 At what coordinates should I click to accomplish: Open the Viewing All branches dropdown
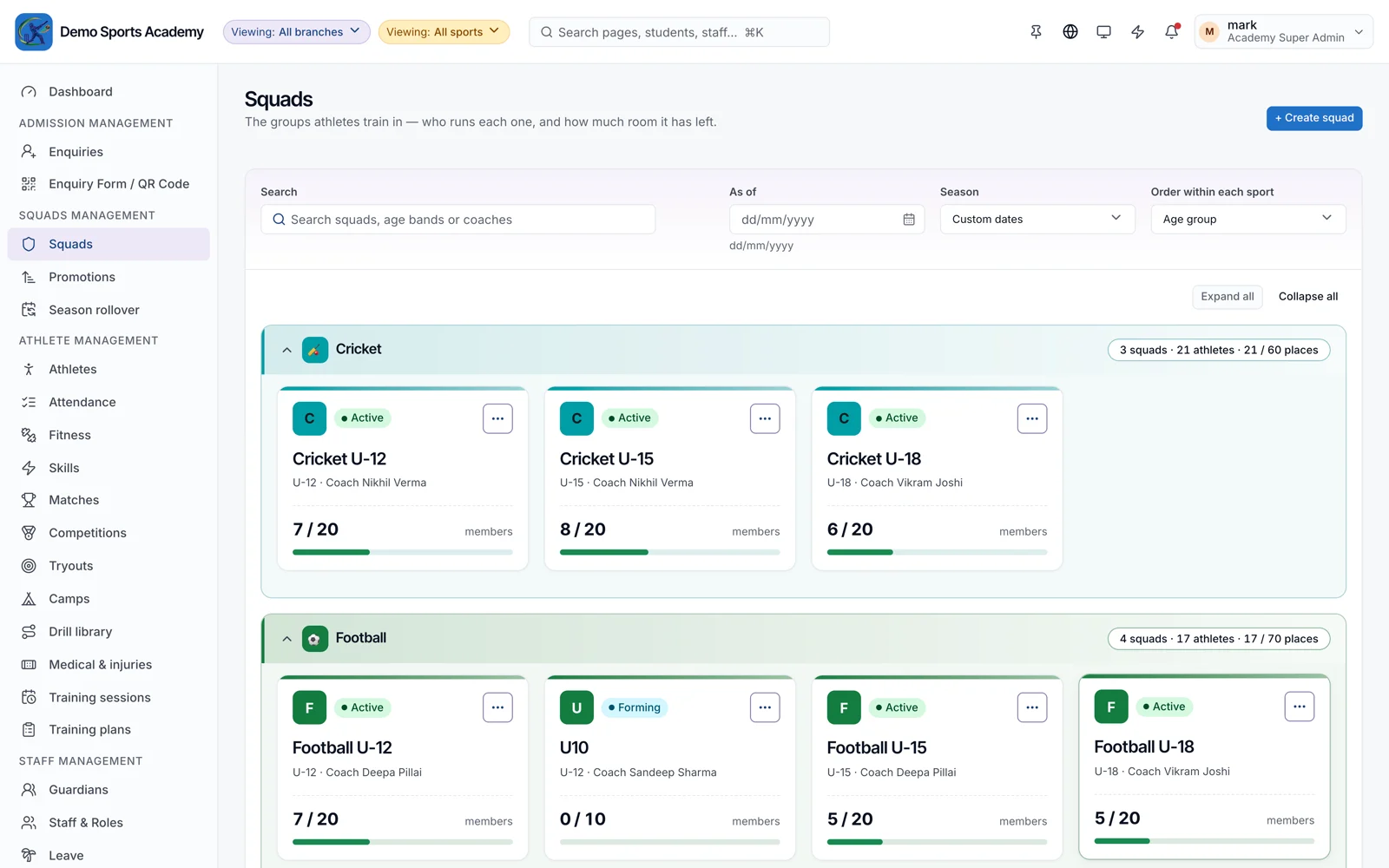click(x=297, y=32)
